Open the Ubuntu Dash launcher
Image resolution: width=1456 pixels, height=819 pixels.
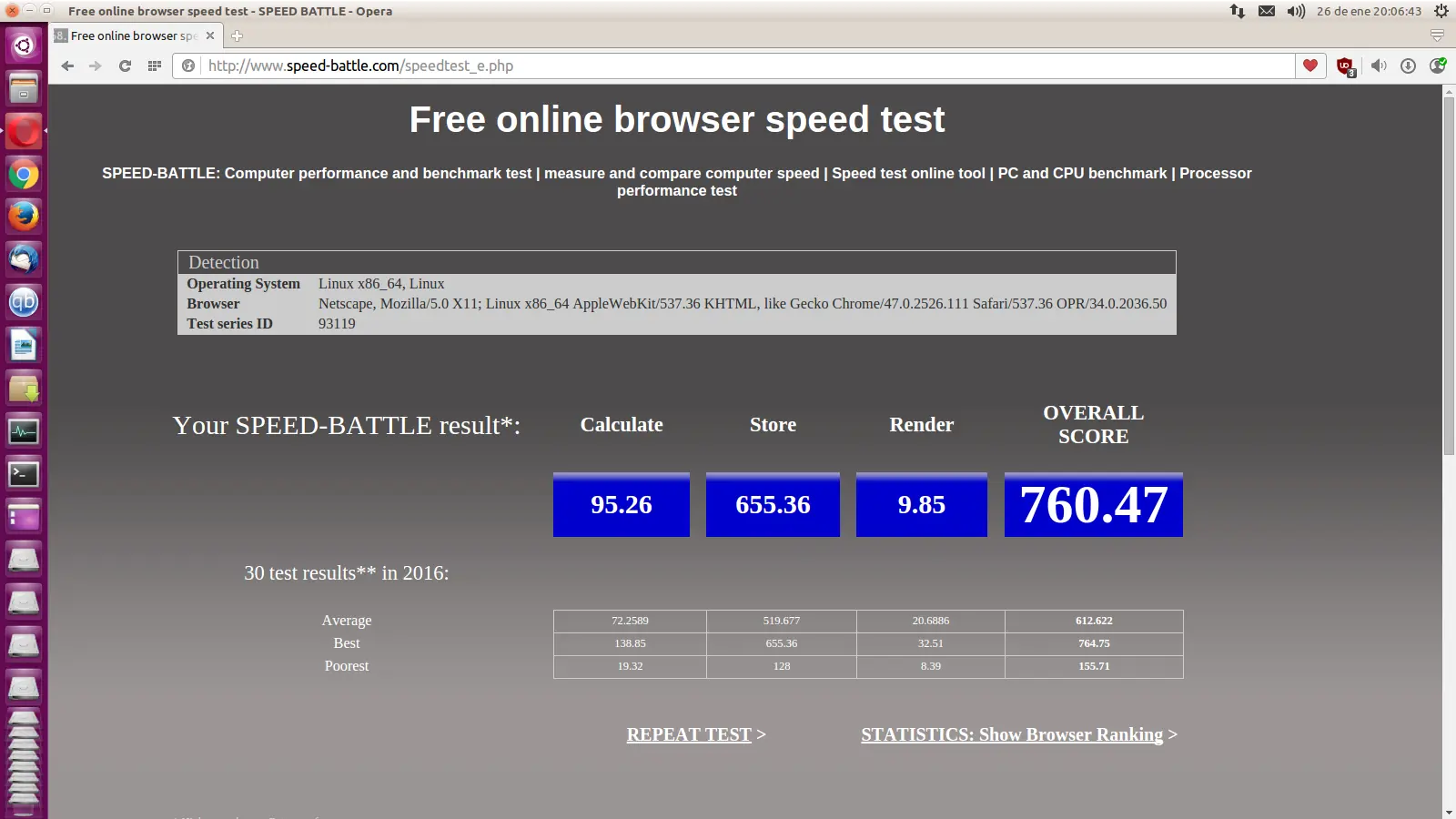pyautogui.click(x=24, y=44)
